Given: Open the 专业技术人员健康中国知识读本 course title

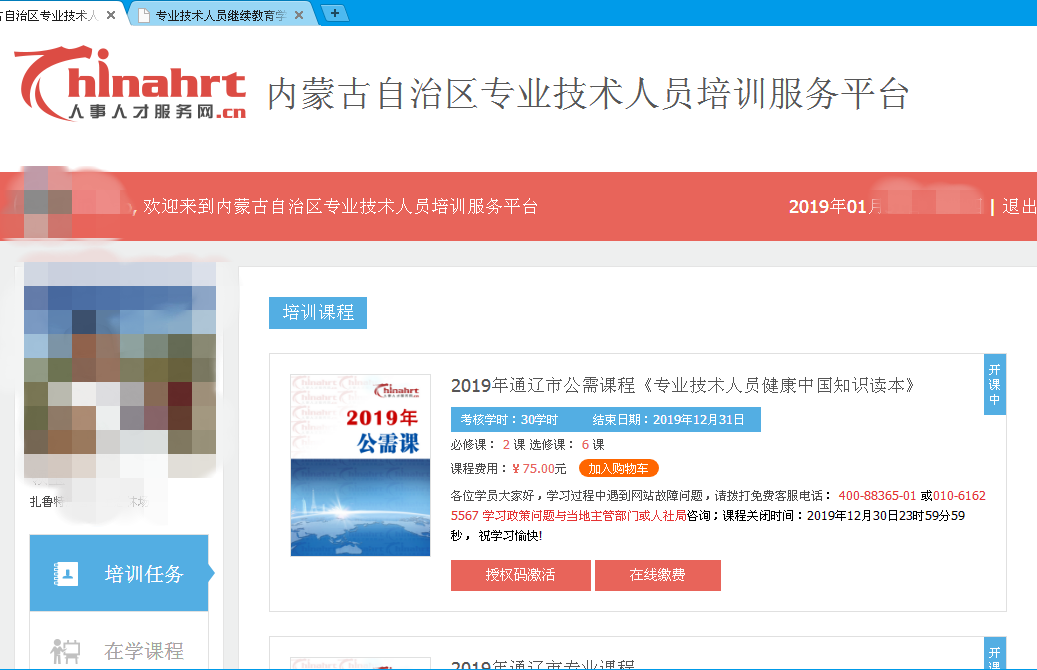Looking at the screenshot, I should coord(683,385).
